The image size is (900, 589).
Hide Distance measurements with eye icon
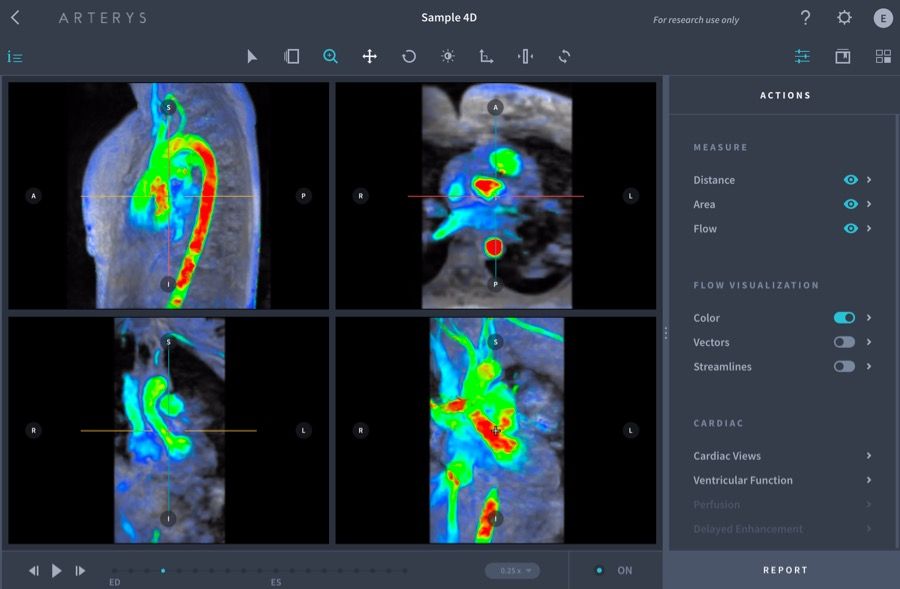coord(850,180)
